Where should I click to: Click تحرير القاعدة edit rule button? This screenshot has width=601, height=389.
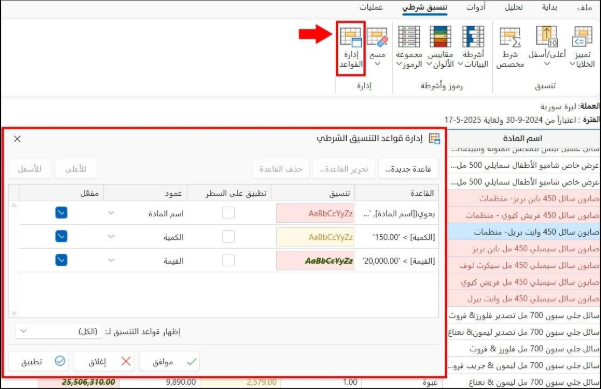344,169
